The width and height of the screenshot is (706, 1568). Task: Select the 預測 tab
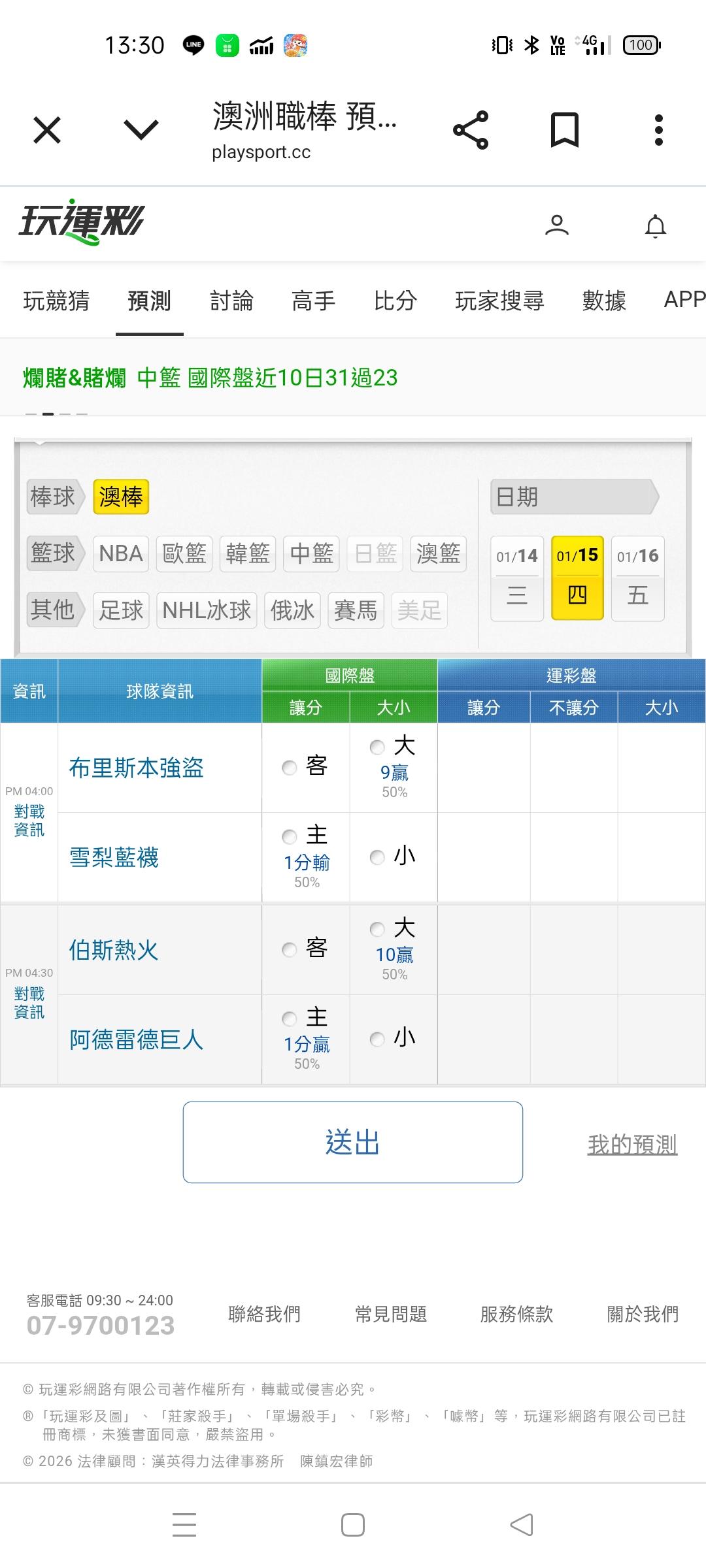(149, 301)
